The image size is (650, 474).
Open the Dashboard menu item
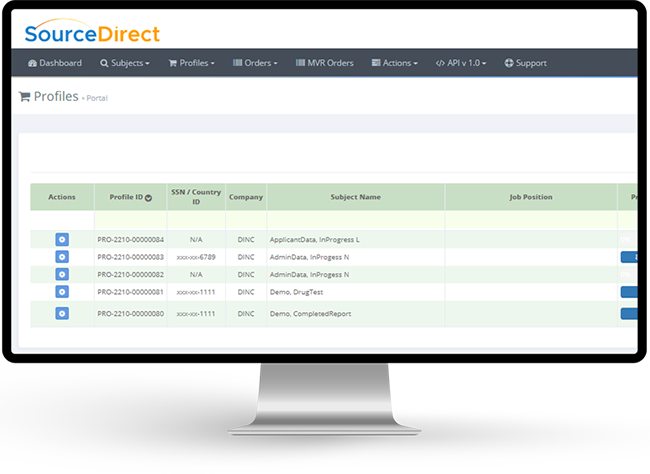55,63
